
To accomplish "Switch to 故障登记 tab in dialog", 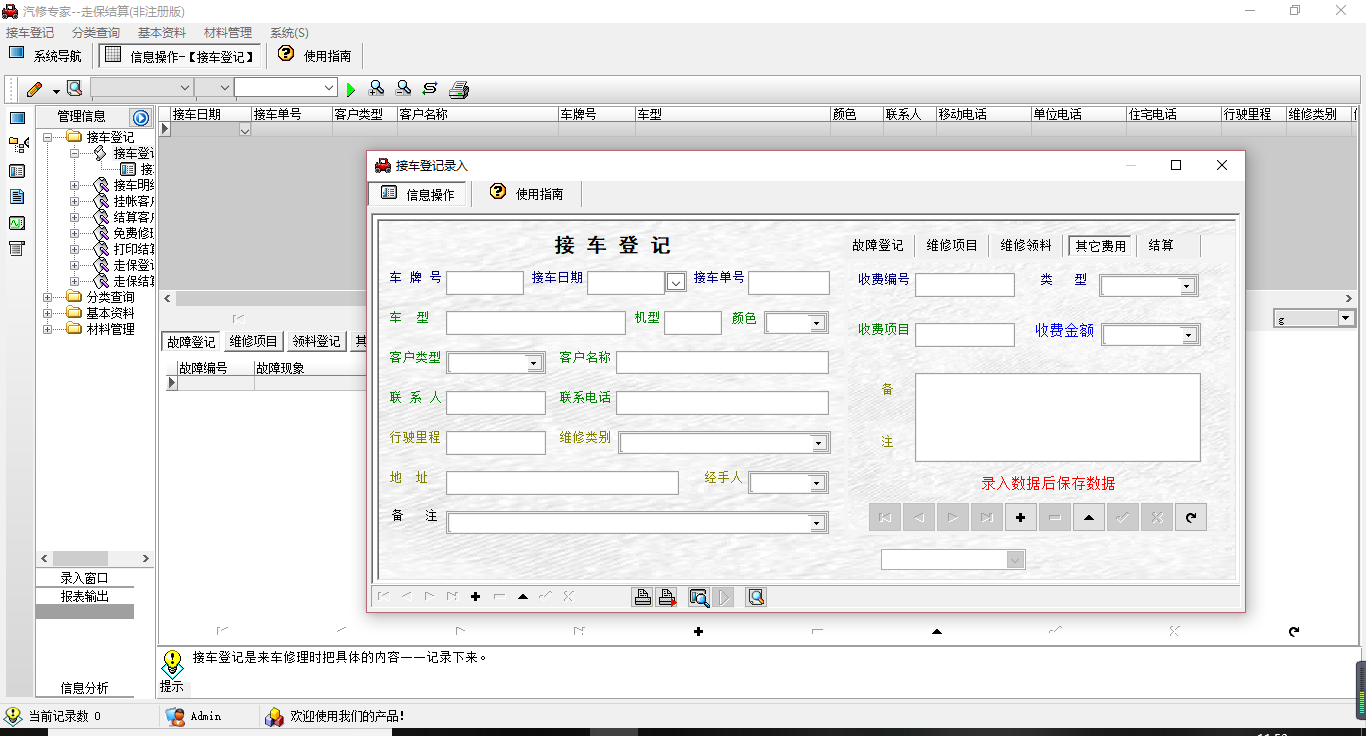I will click(877, 245).
